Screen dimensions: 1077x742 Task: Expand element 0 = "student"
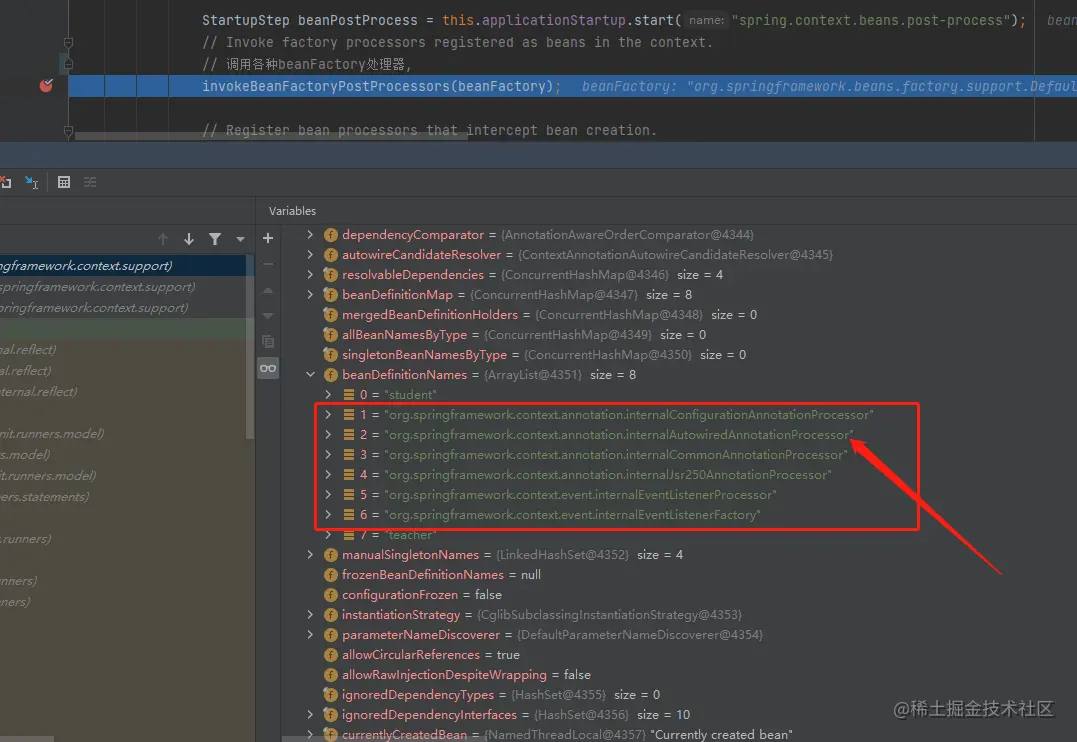pyautogui.click(x=328, y=395)
